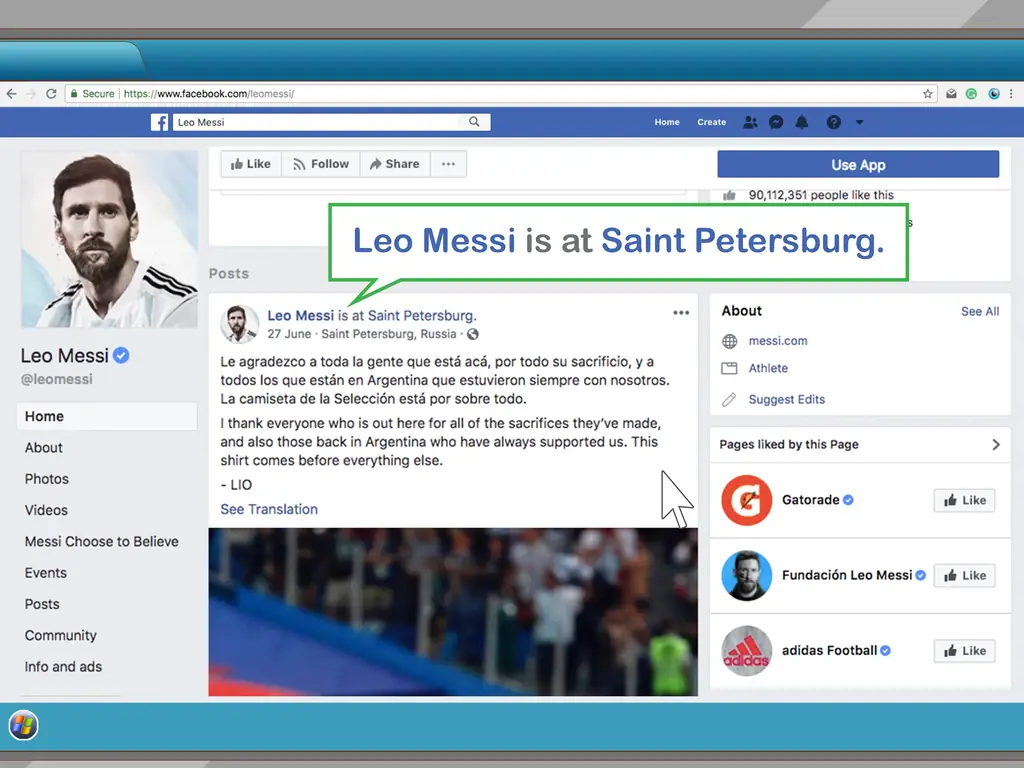Open the Notifications bell icon

point(802,122)
